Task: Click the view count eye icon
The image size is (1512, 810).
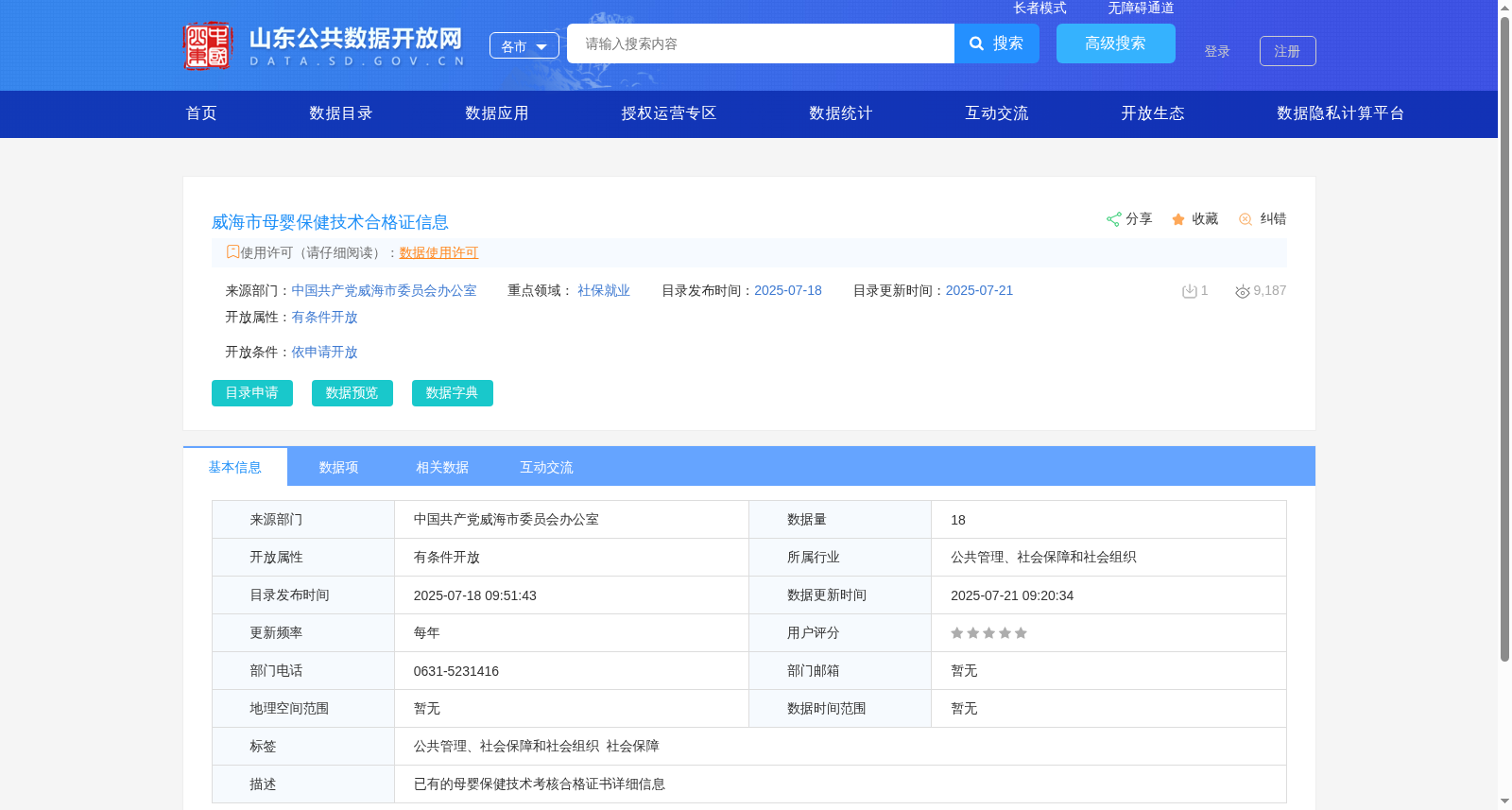Action: (1243, 291)
